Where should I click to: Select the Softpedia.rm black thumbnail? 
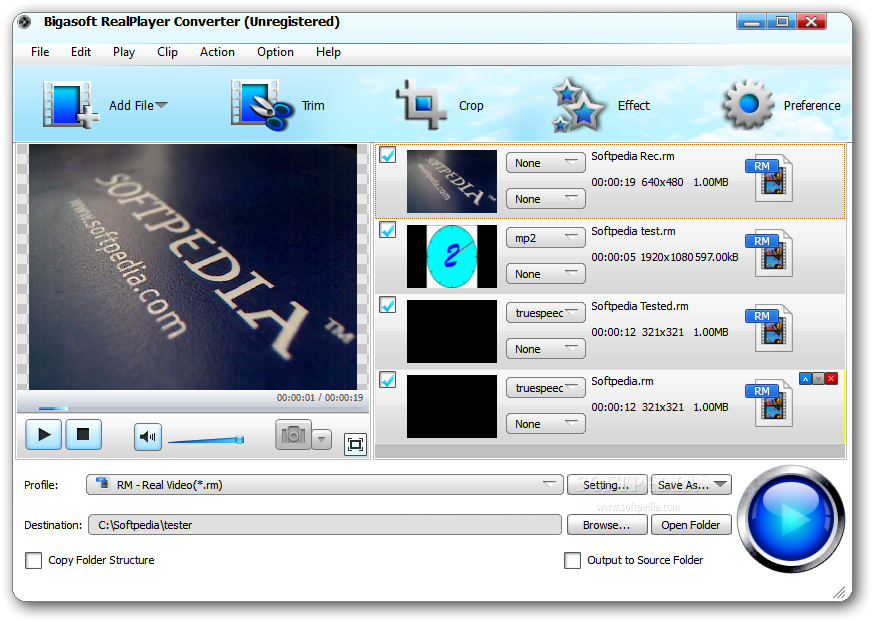pos(452,406)
